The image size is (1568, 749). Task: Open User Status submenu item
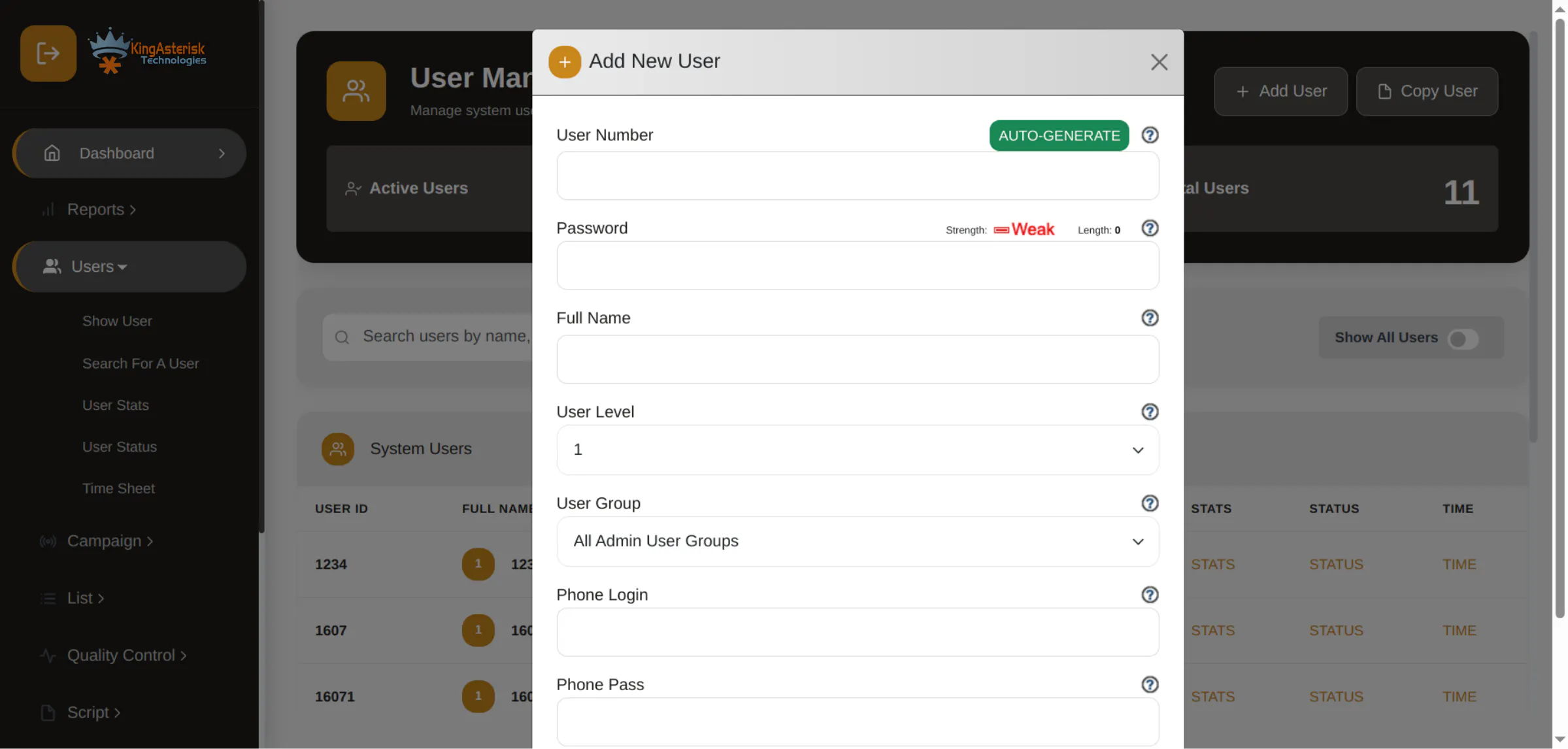[x=120, y=447]
